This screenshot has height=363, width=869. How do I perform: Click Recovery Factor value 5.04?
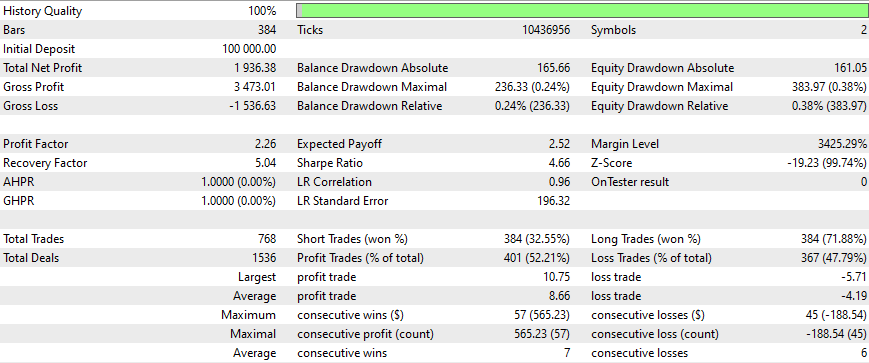pyautogui.click(x=266, y=163)
